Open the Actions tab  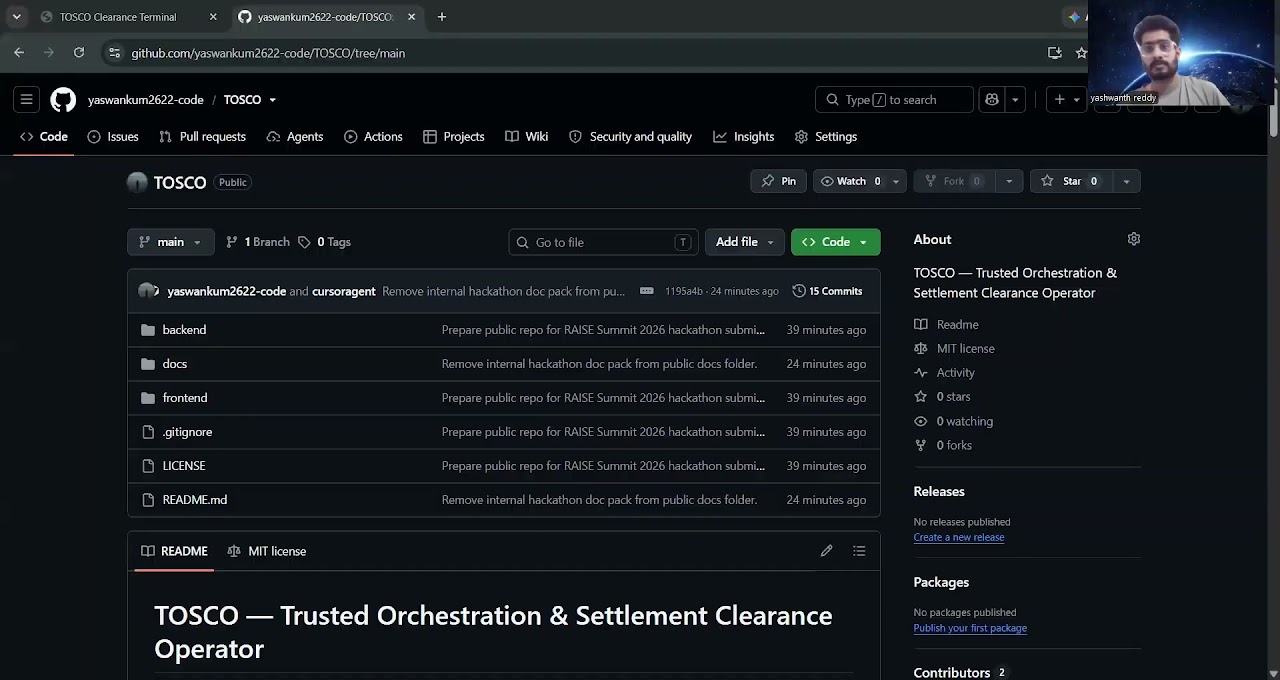tap(372, 136)
